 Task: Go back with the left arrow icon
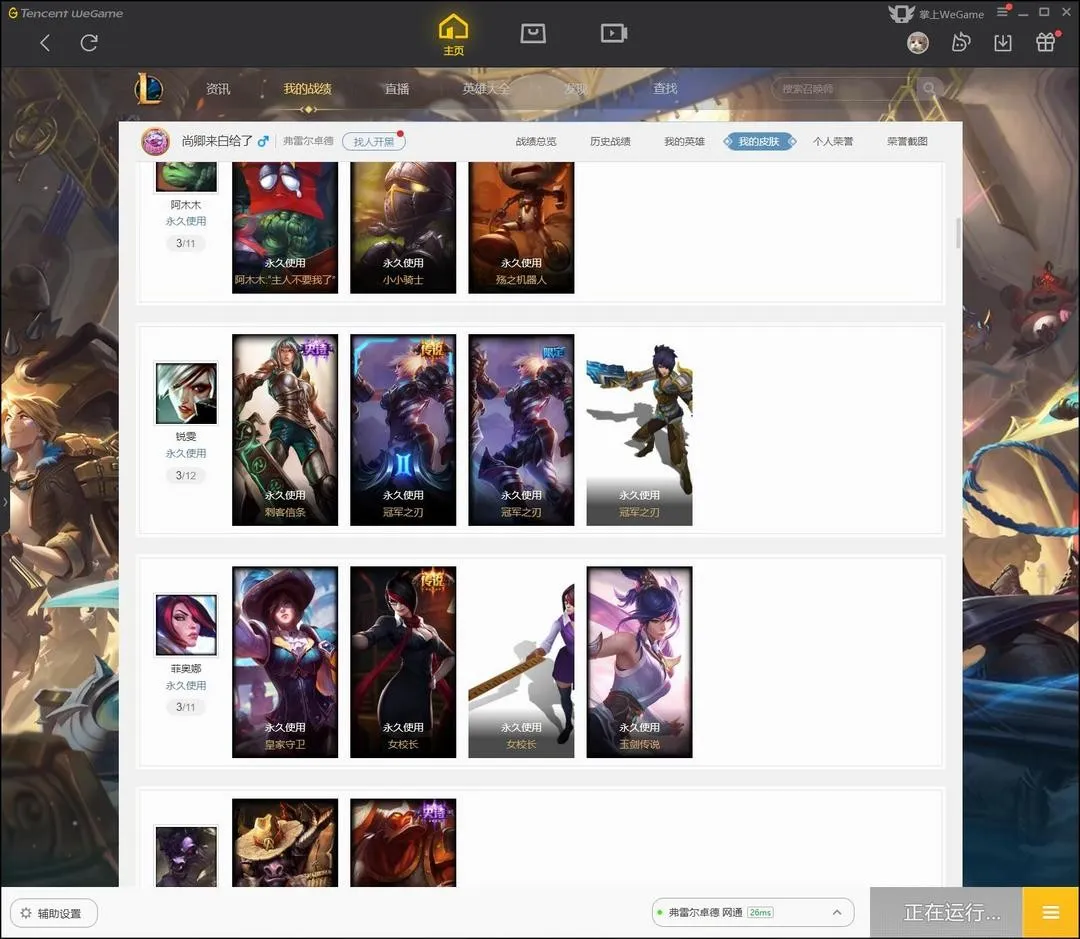[45, 43]
